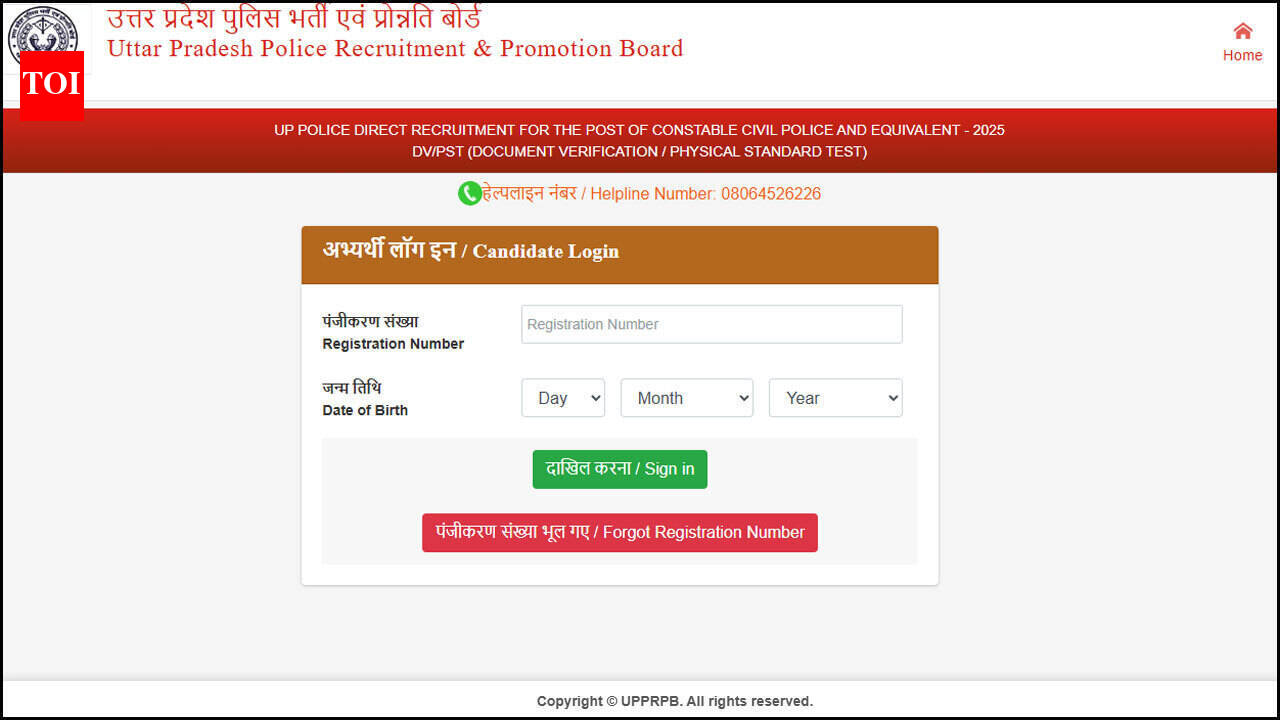Click the Helpline Number 08064526226 text
1280x720 pixels.
point(651,194)
